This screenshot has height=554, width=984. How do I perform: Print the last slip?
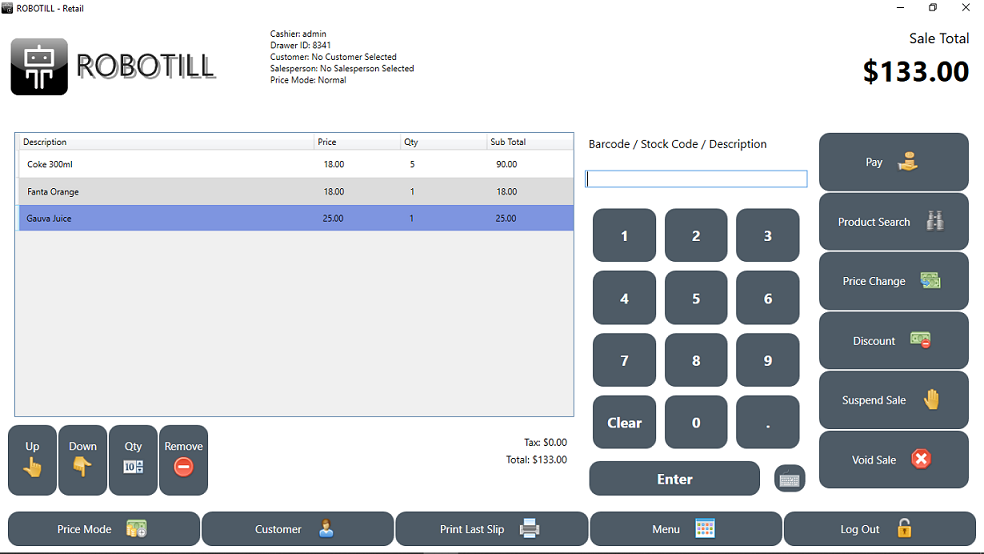pyautogui.click(x=491, y=529)
